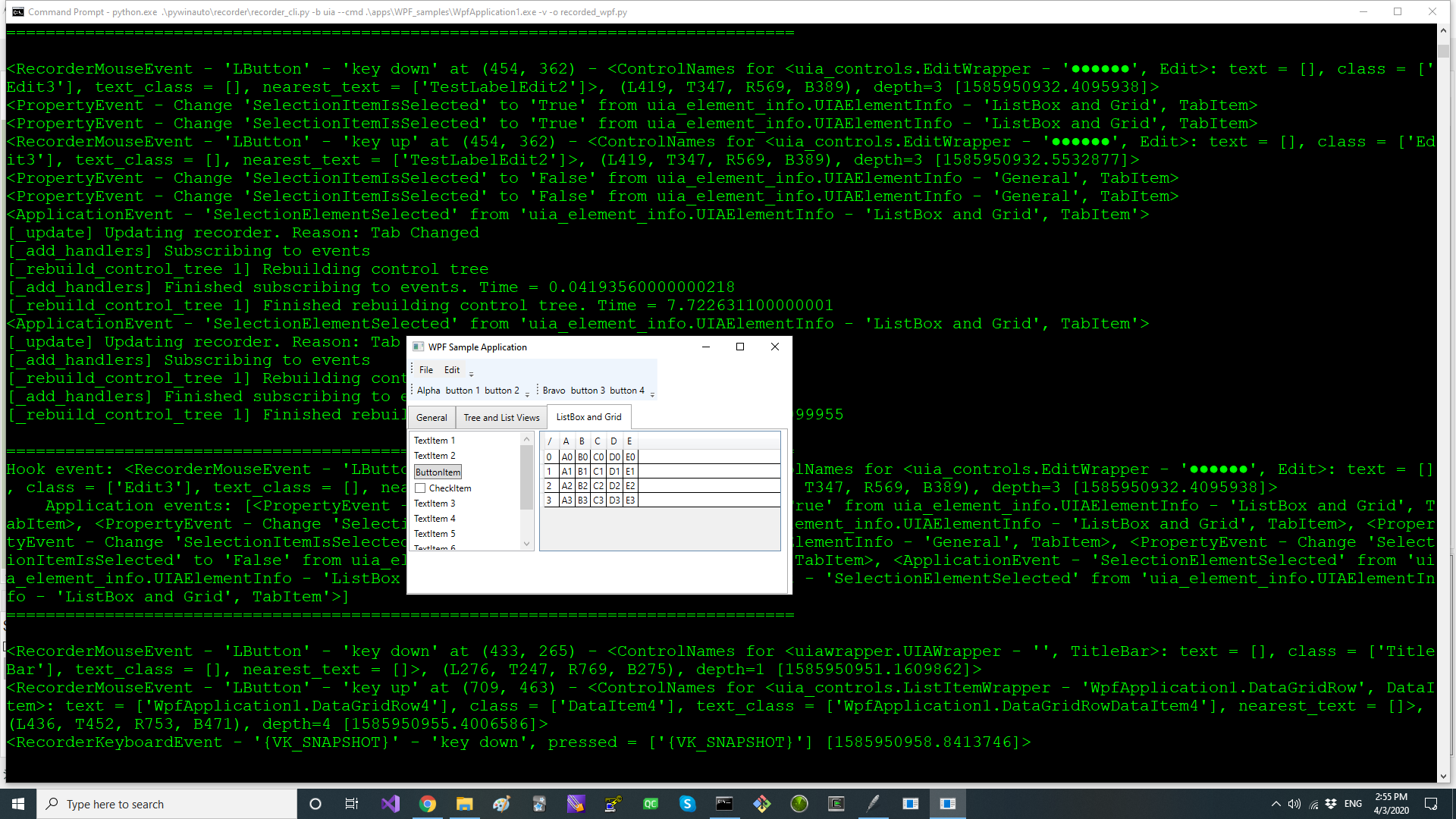Toggle the CheckItem checkbox
1456x819 pixels.
[420, 488]
